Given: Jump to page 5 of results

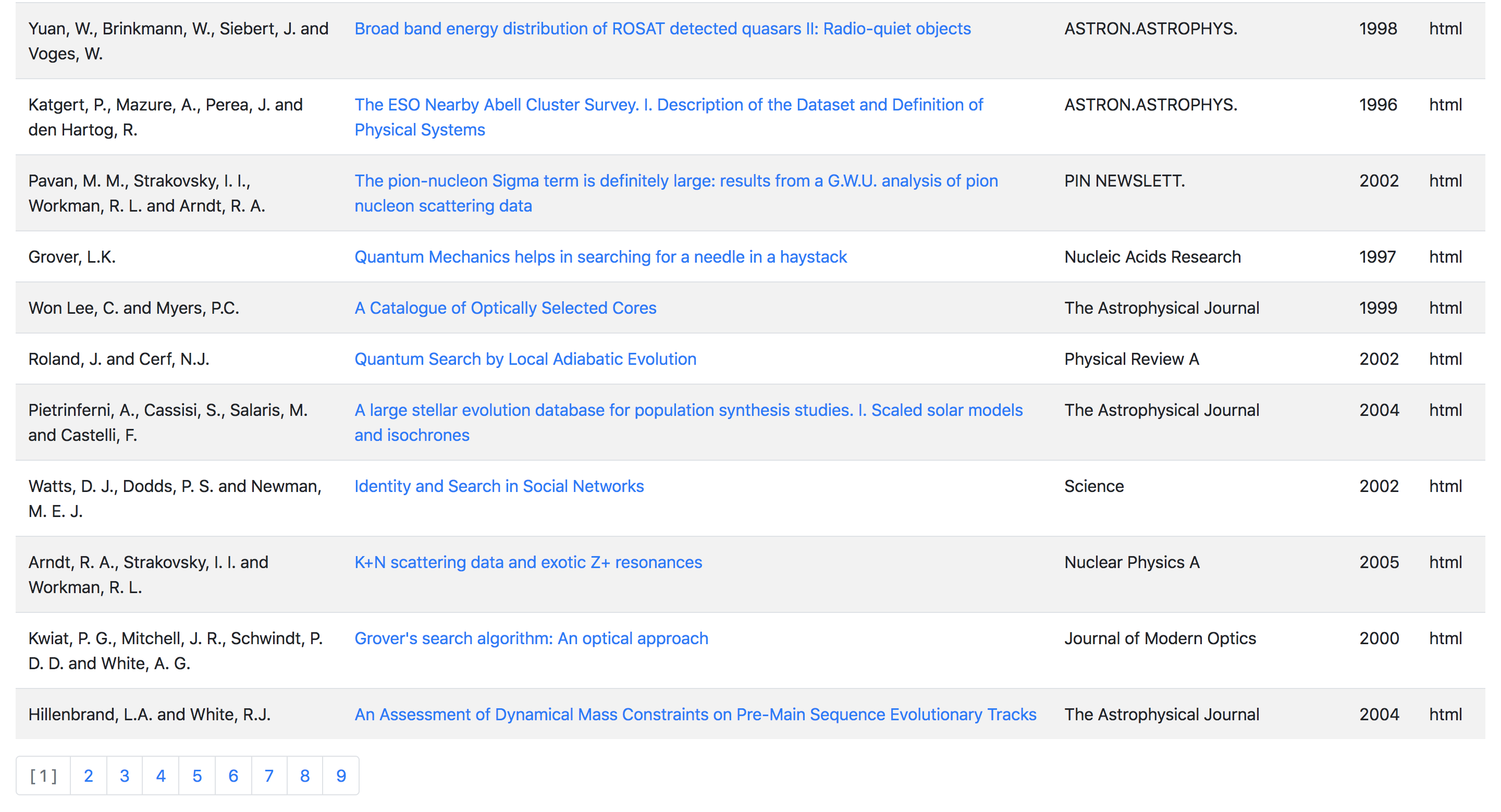Looking at the screenshot, I should 197,776.
